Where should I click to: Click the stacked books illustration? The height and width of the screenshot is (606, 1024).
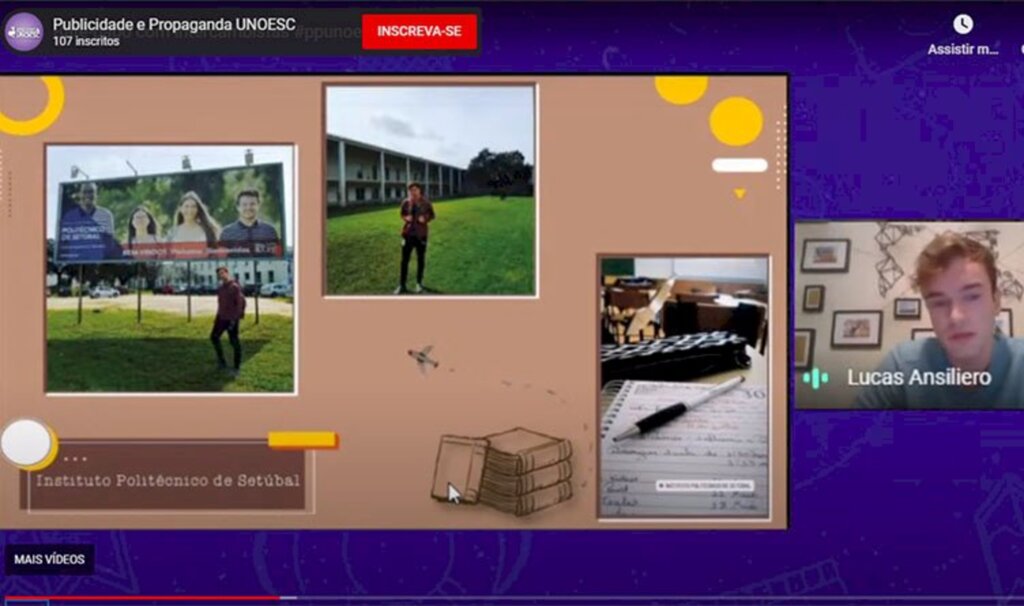point(504,469)
